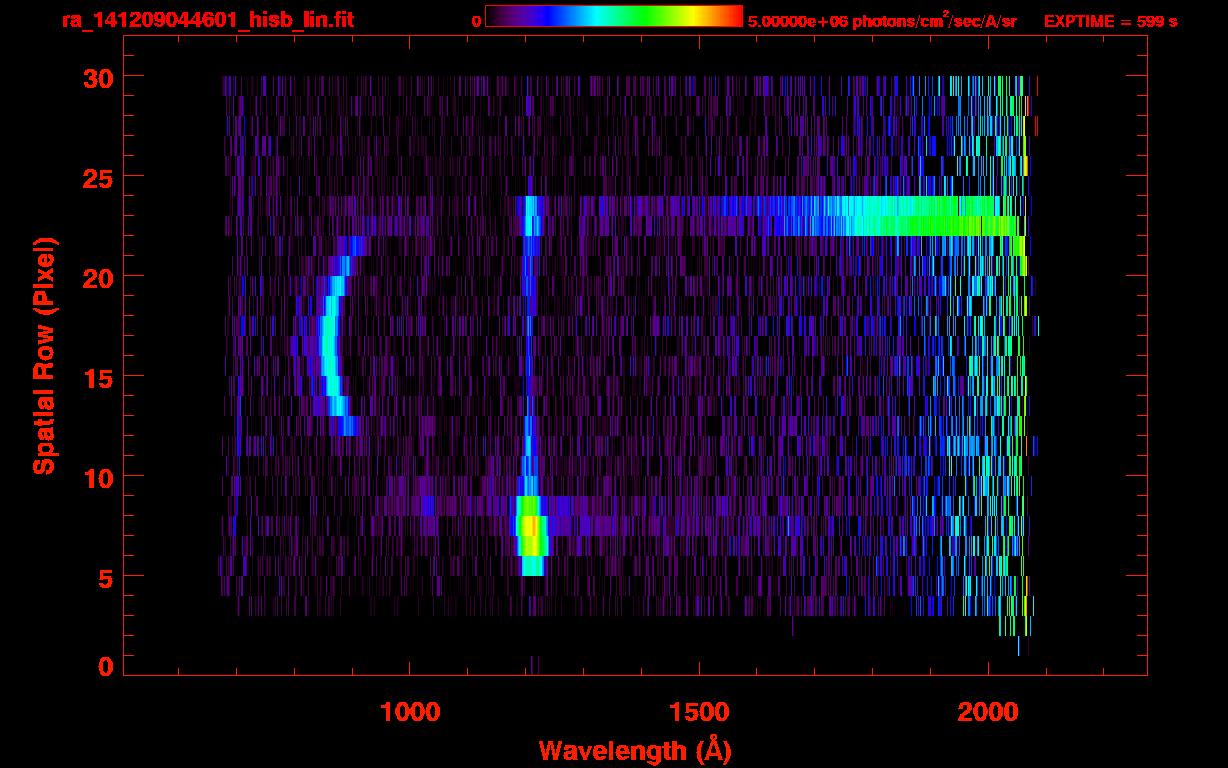The width and height of the screenshot is (1228, 768).
Task: Click the y-axis tick label 30
Action: pos(96,77)
